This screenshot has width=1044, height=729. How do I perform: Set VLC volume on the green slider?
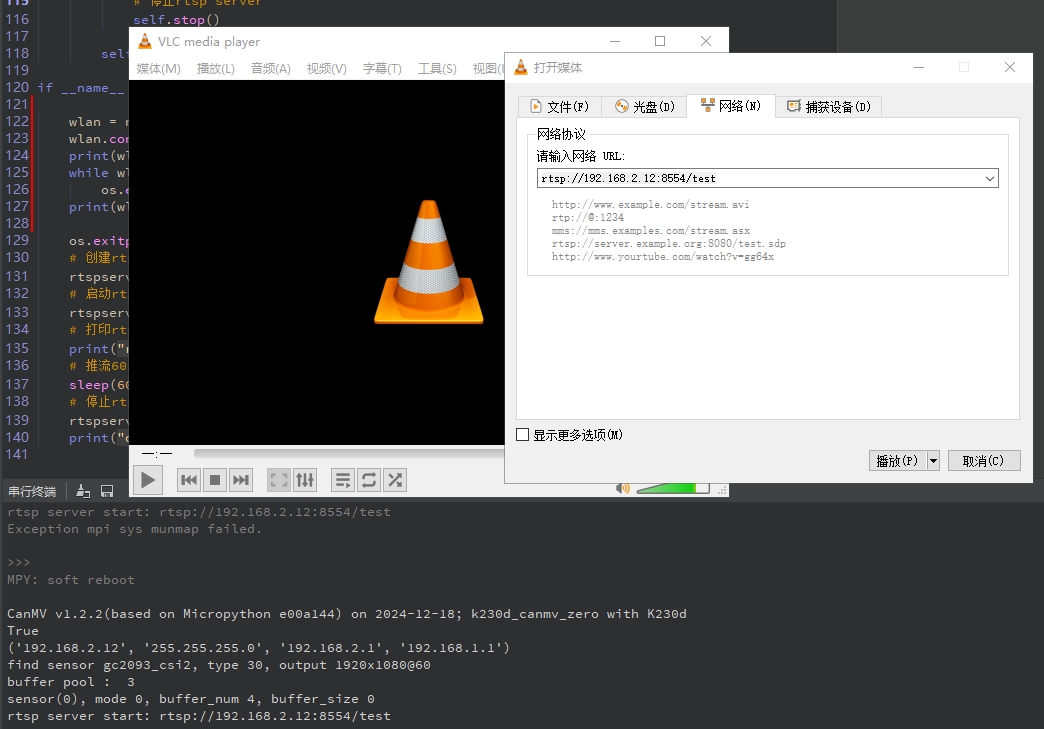tap(672, 489)
